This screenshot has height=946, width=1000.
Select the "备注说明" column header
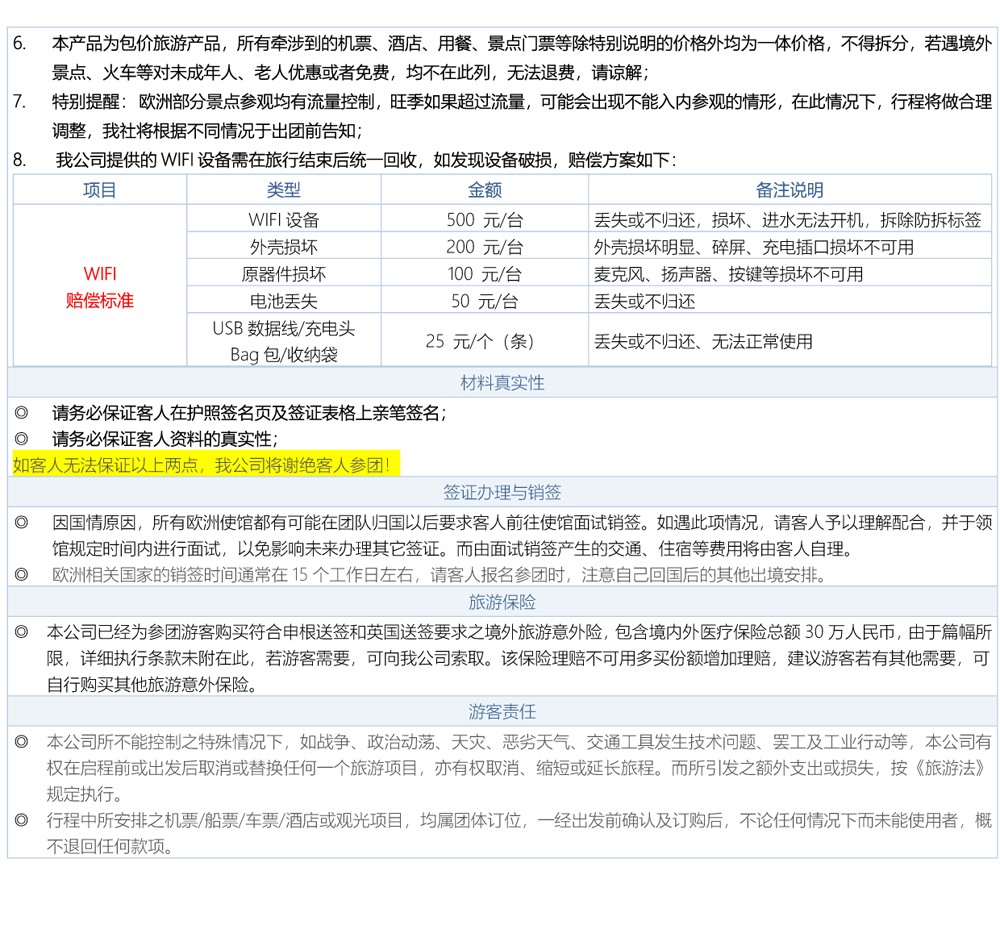(789, 190)
